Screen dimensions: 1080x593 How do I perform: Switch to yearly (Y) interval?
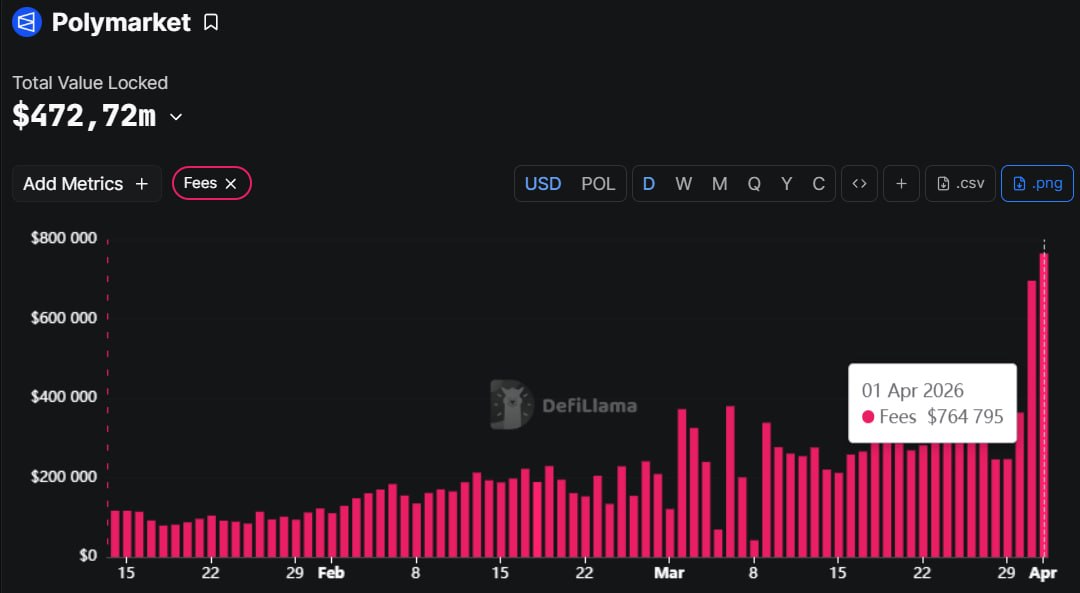[787, 184]
